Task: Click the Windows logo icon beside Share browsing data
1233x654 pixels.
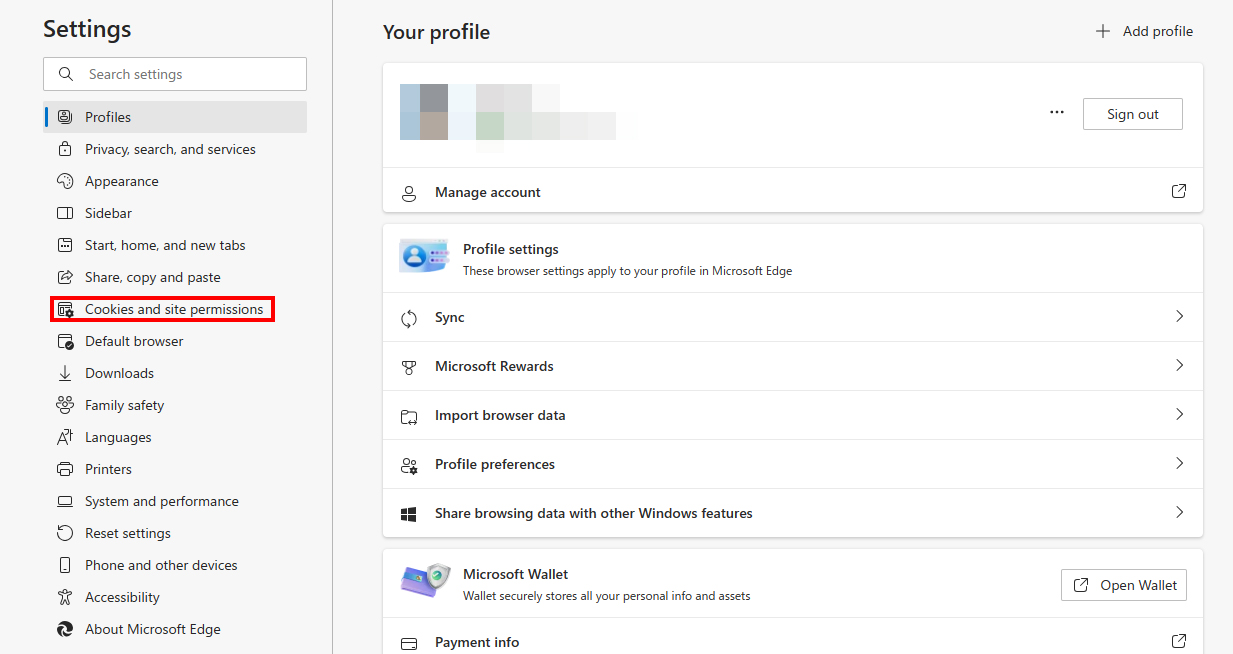Action: click(x=409, y=514)
